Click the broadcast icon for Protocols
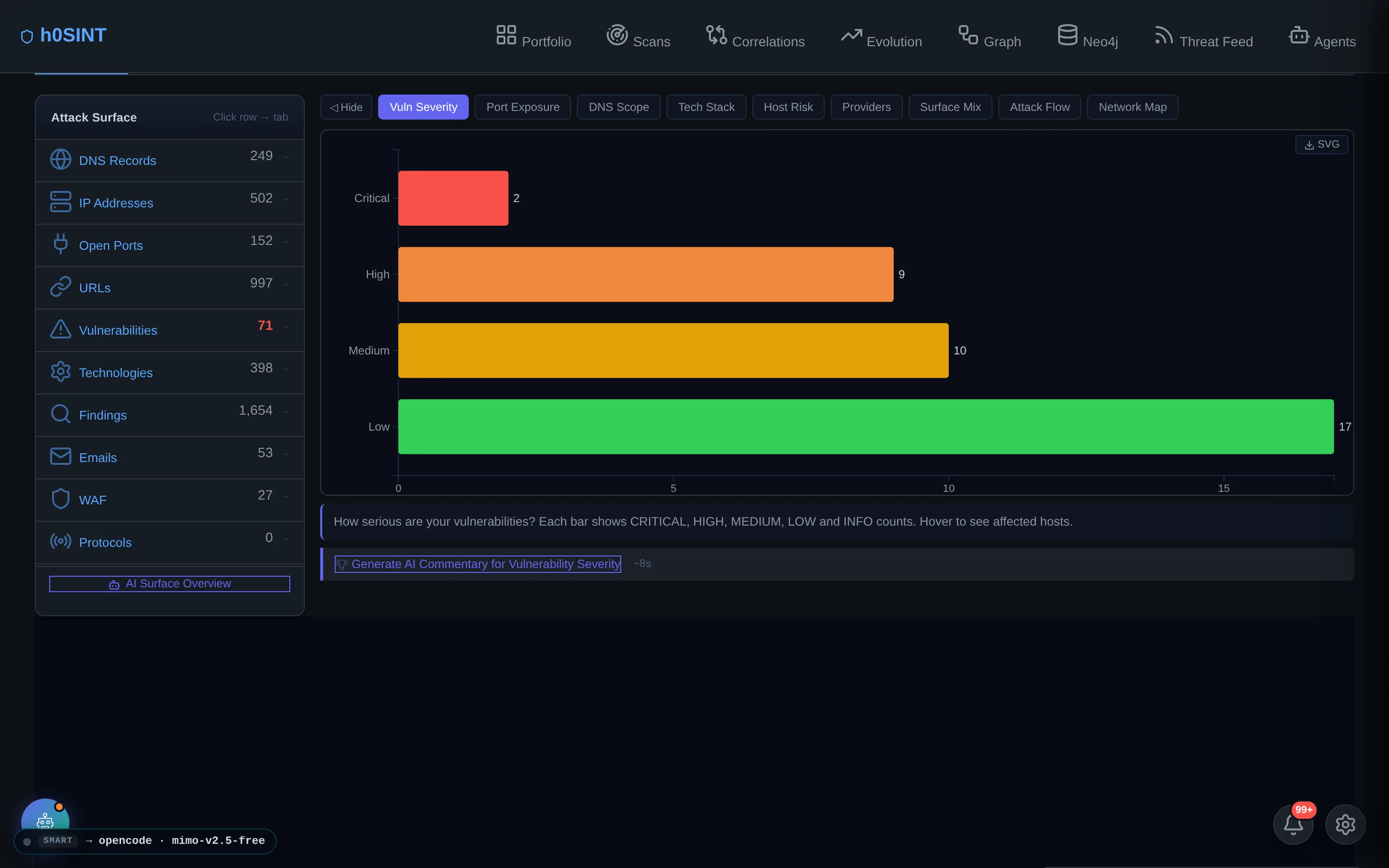Image resolution: width=1389 pixels, height=868 pixels. click(60, 542)
